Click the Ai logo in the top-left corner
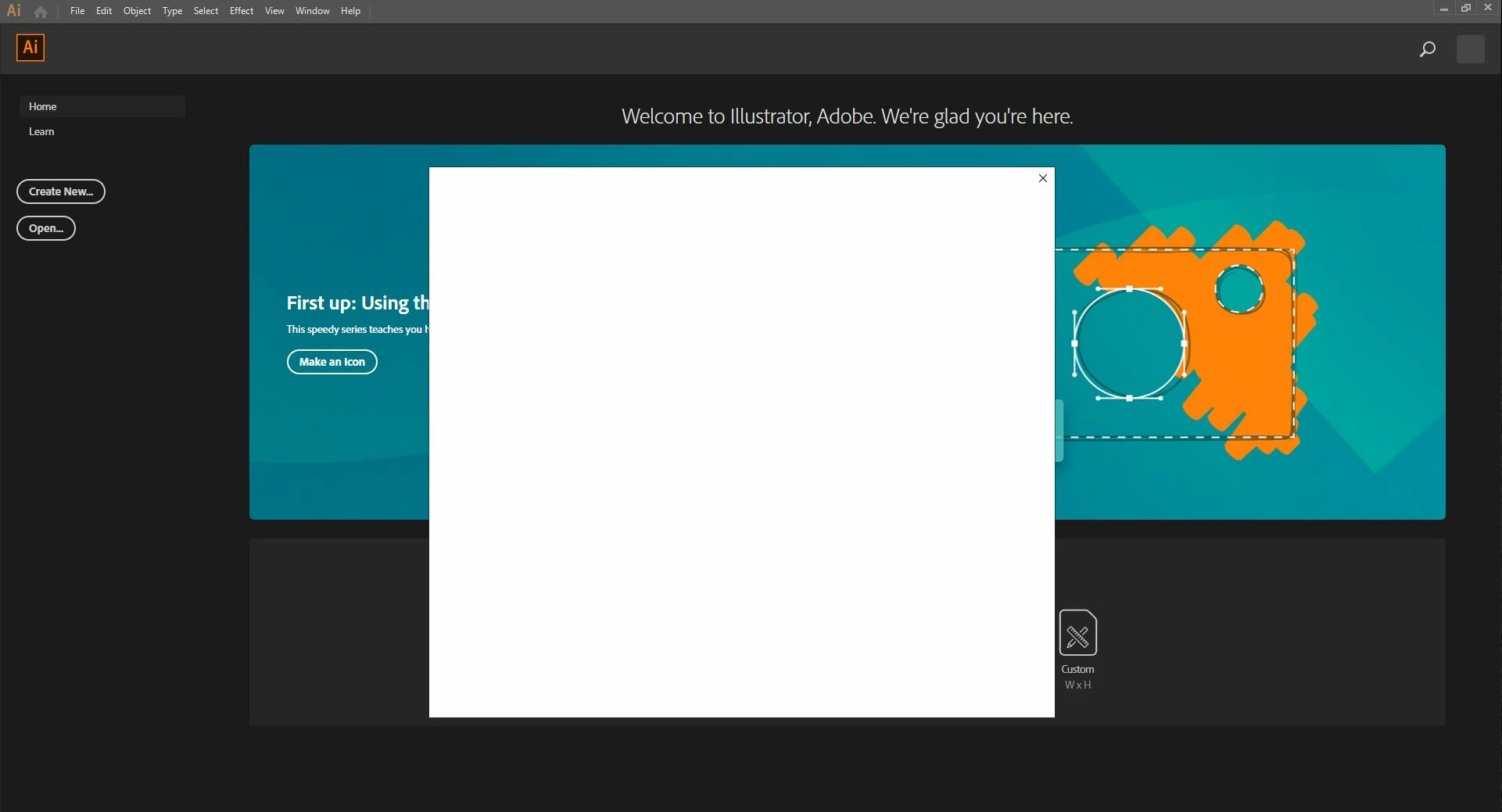The height and width of the screenshot is (812, 1502). click(14, 11)
